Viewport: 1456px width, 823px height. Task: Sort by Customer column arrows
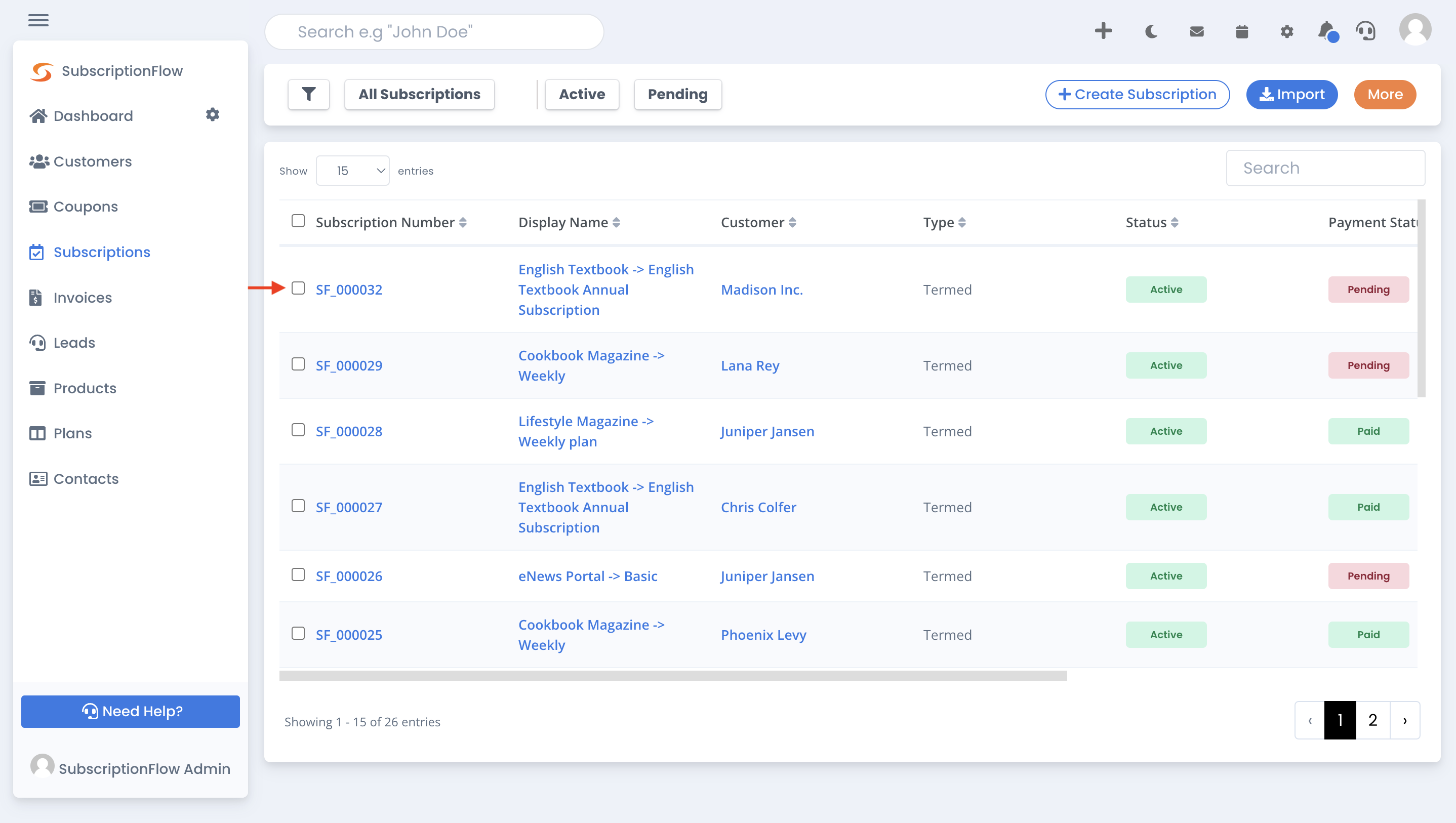click(x=792, y=223)
